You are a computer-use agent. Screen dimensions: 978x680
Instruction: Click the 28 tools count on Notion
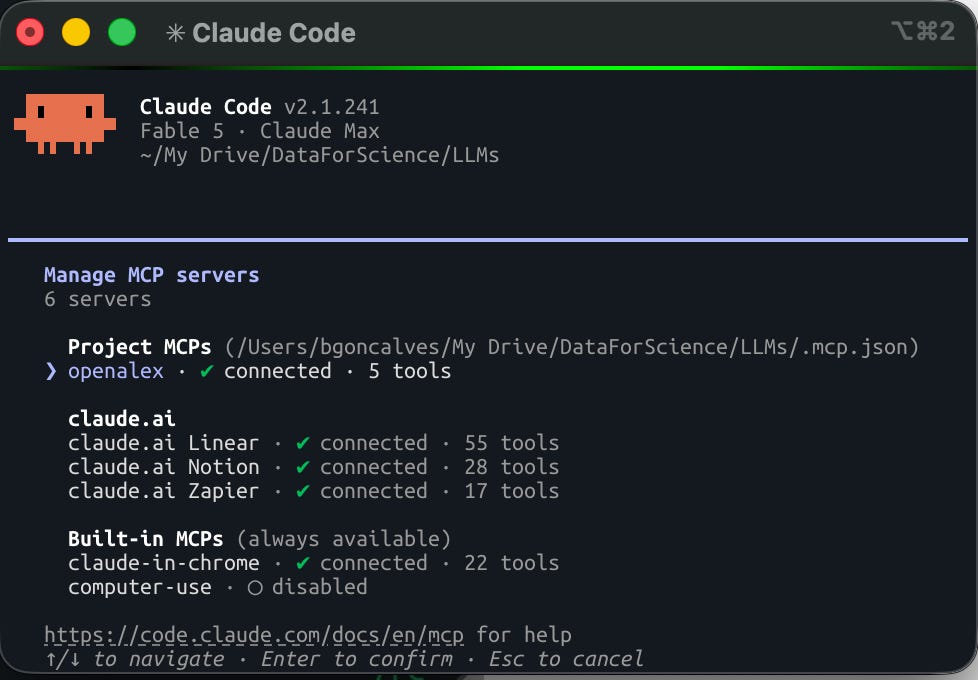(511, 467)
